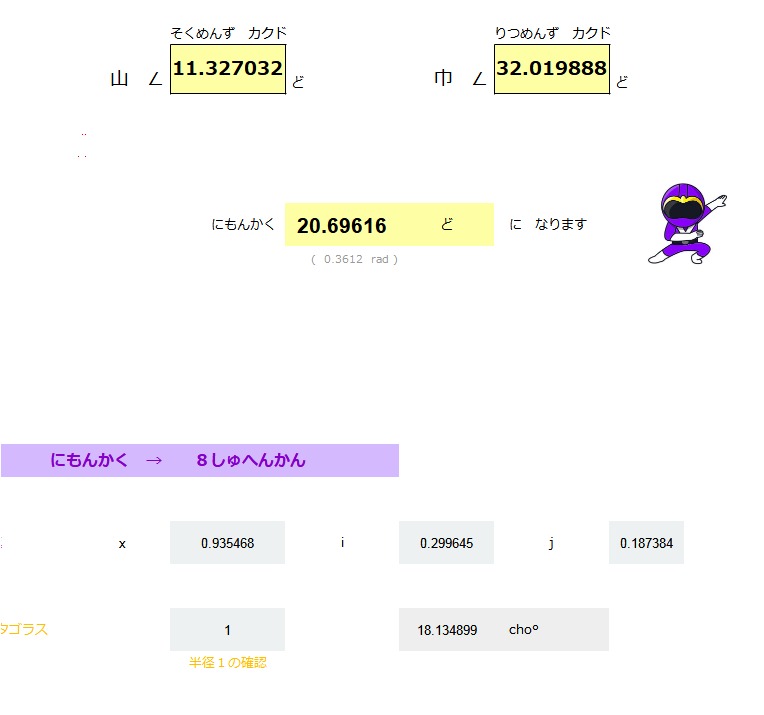The height and width of the screenshot is (715, 764).
Task: Click the そくめんず カクド label
Action: [x=228, y=33]
